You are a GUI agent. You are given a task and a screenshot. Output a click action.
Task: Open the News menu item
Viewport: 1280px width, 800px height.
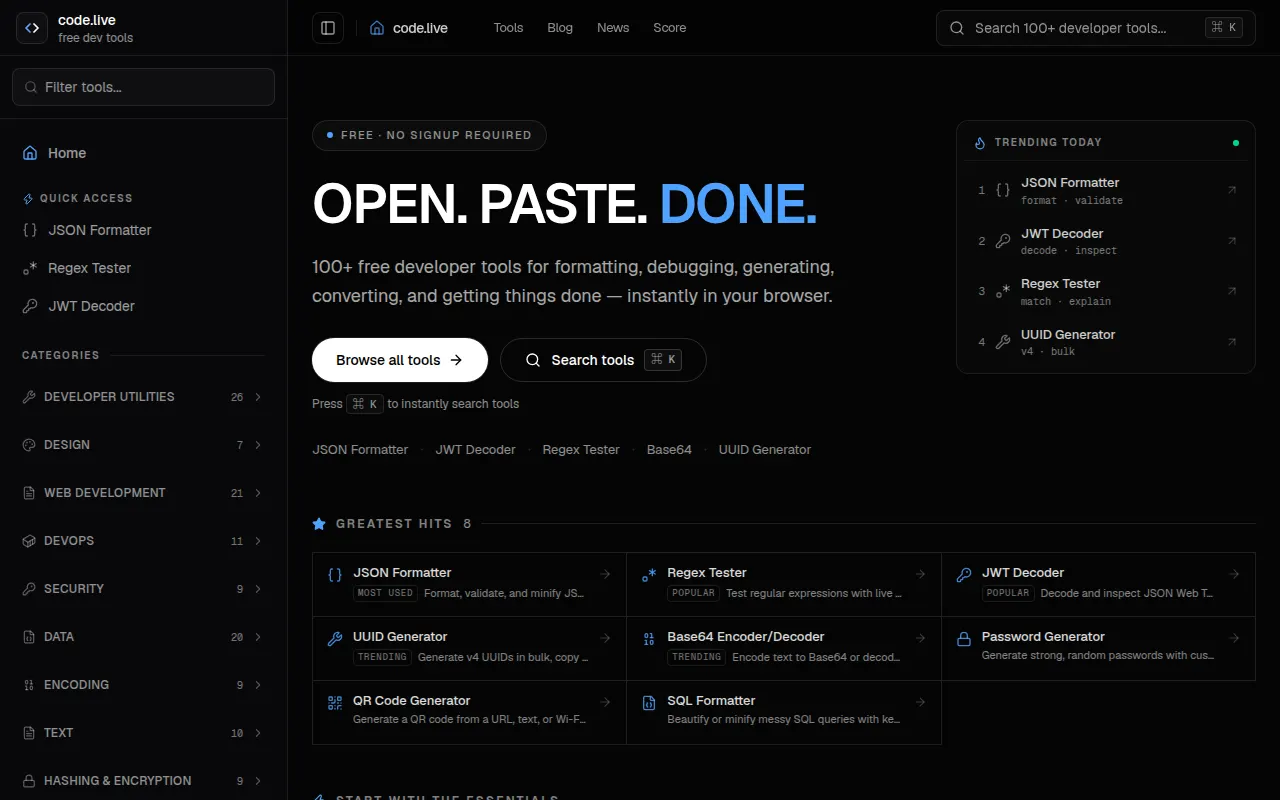tap(613, 28)
